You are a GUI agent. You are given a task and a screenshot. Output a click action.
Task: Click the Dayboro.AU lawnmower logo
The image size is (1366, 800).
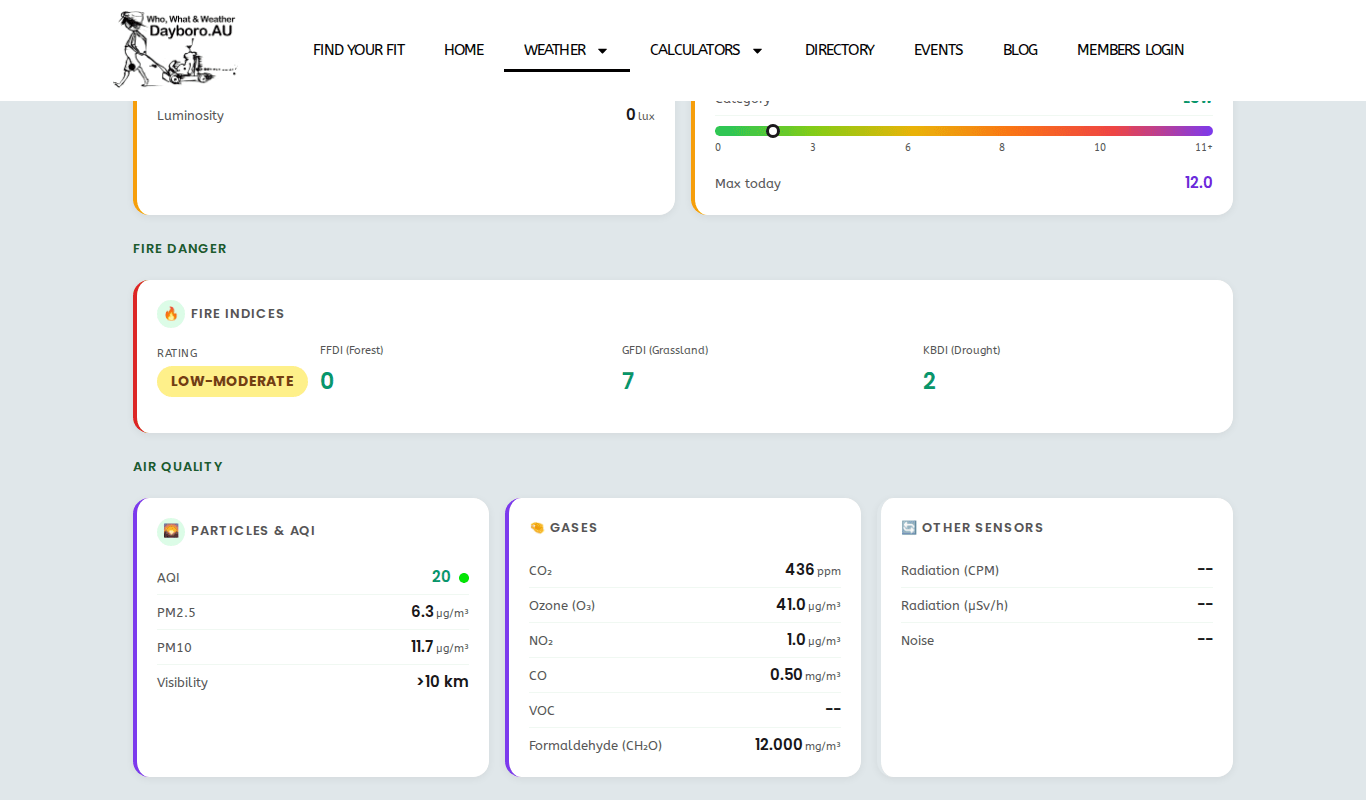176,49
